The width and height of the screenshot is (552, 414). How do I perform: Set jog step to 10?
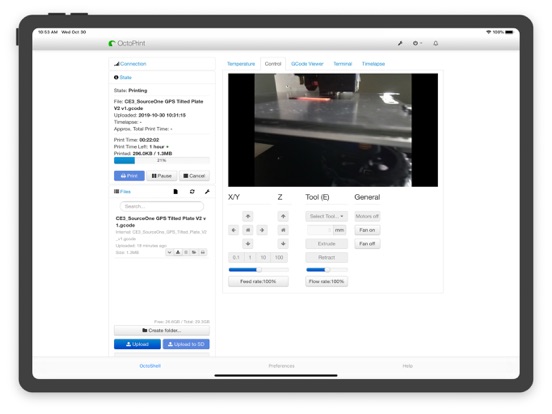(x=263, y=257)
